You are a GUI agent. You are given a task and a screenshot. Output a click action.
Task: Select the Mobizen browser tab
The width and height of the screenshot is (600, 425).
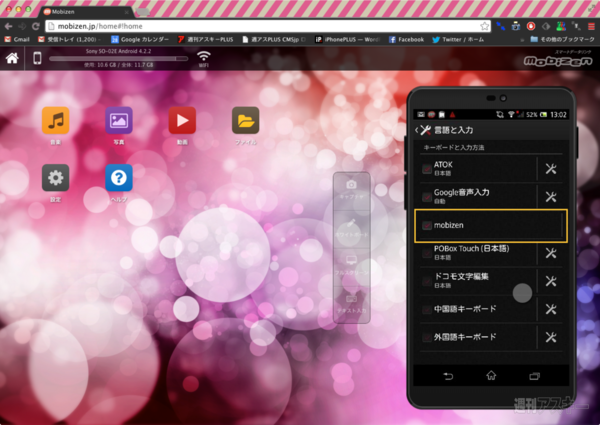[86, 12]
